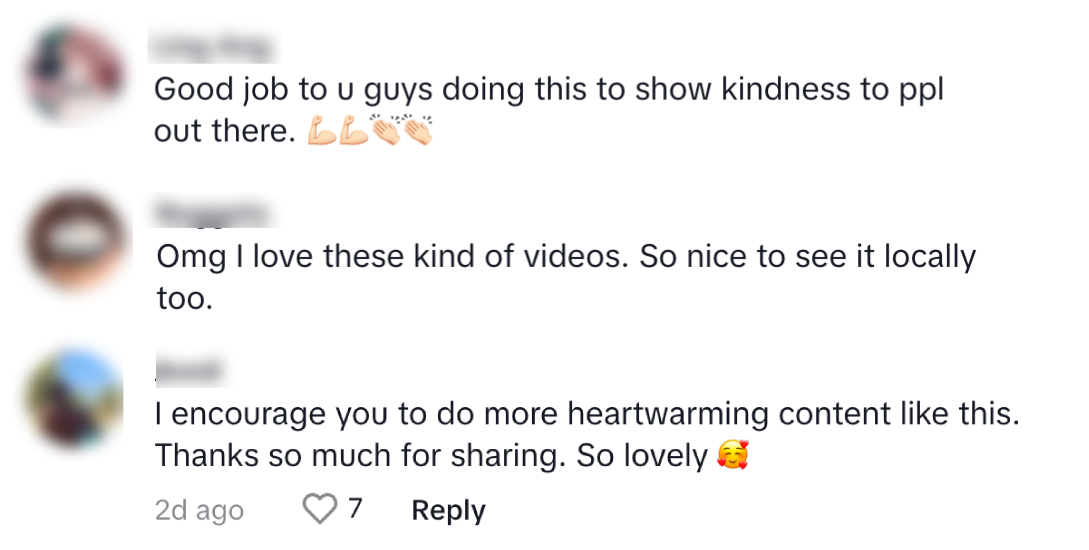Viewport: 1089px width, 550px height.
Task: Select the "Omg I love these kind of videos" text
Action: 392,258
